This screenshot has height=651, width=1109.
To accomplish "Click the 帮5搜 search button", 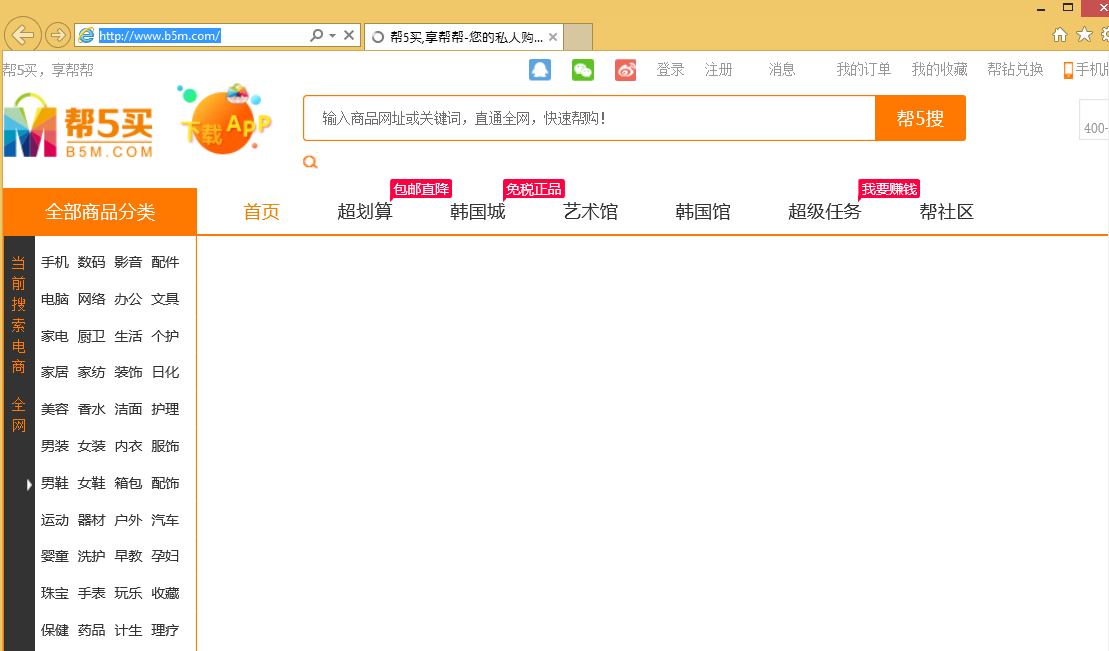I will pyautogui.click(x=921, y=118).
